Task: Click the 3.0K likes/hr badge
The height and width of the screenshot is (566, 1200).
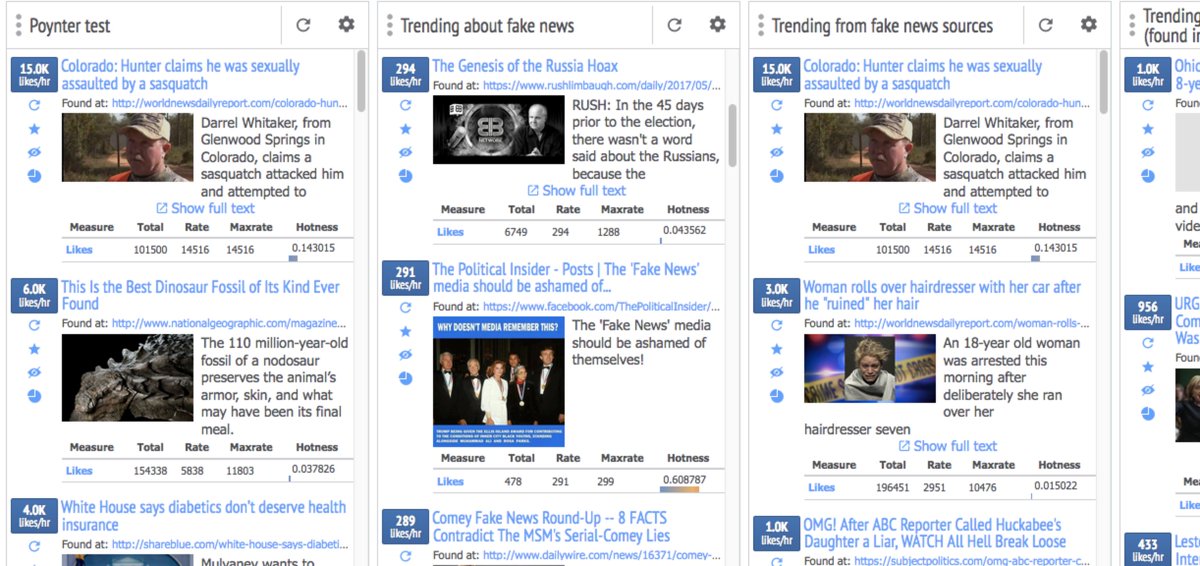Action: click(776, 295)
